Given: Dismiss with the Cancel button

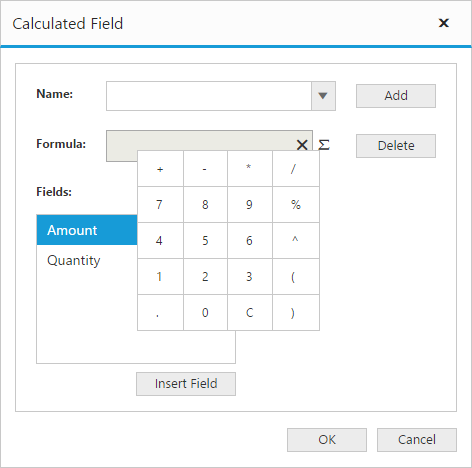Looking at the screenshot, I should 417,440.
